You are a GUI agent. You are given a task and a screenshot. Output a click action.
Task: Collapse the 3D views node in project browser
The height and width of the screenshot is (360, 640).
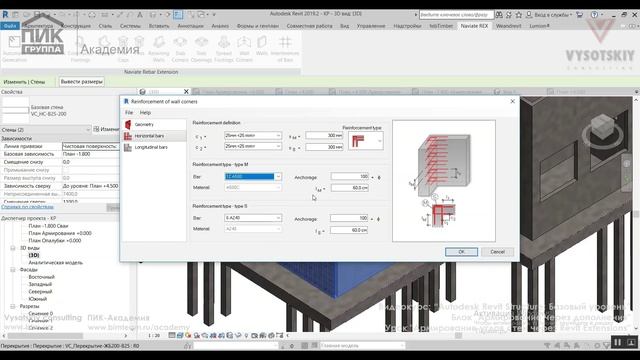[x=13, y=248]
